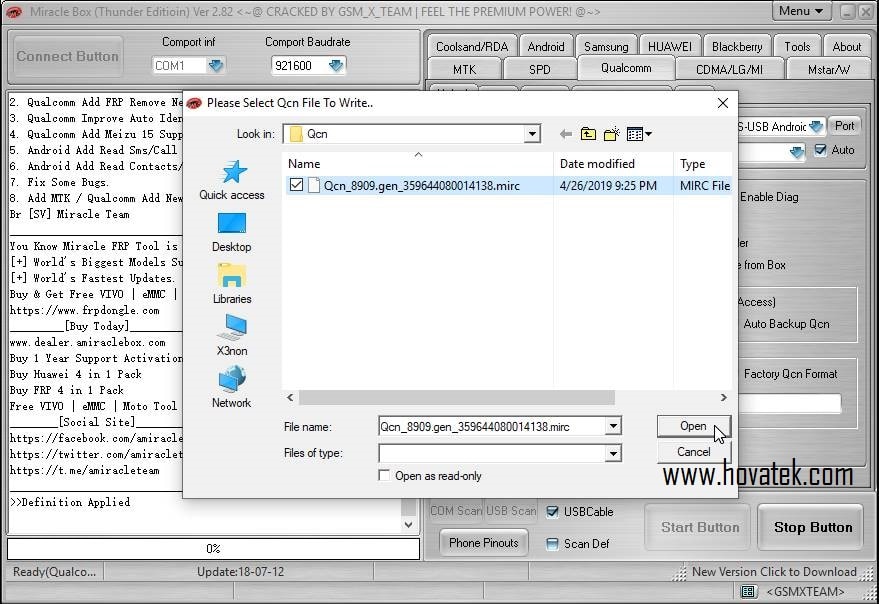Image resolution: width=879 pixels, height=604 pixels.
Task: Select the Qcn_8909.gen file name field
Action: [x=490, y=426]
